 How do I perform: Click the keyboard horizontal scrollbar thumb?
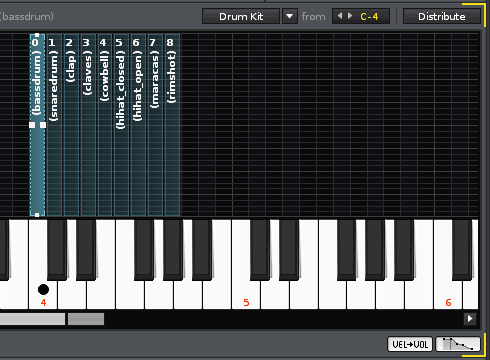pyautogui.click(x=32, y=319)
